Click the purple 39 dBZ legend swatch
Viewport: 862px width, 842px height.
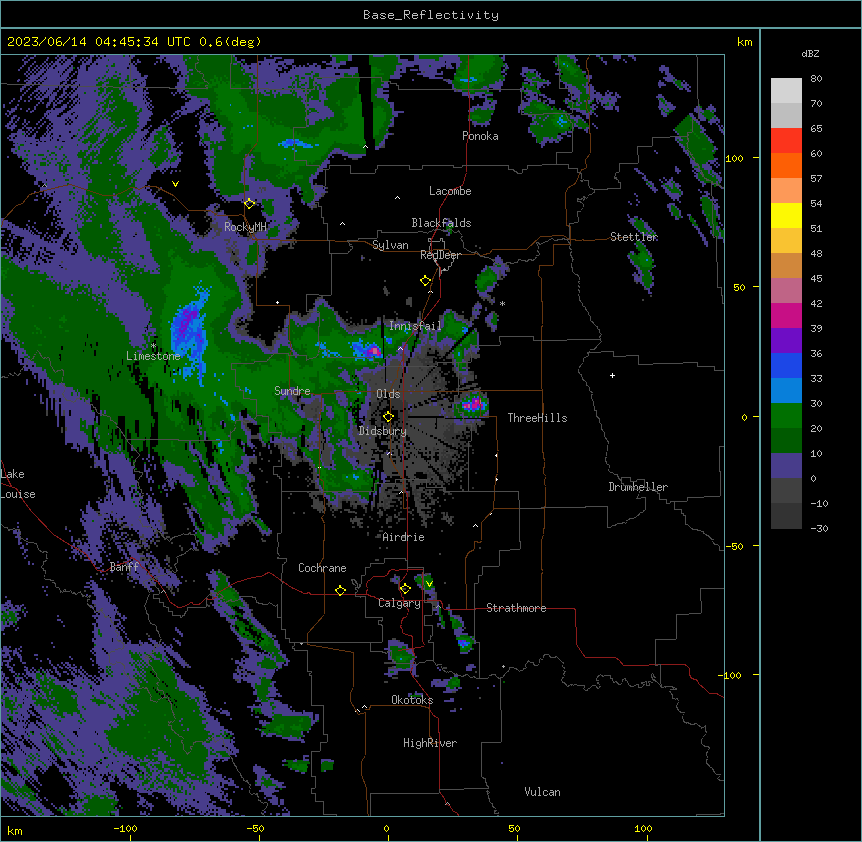tap(786, 341)
